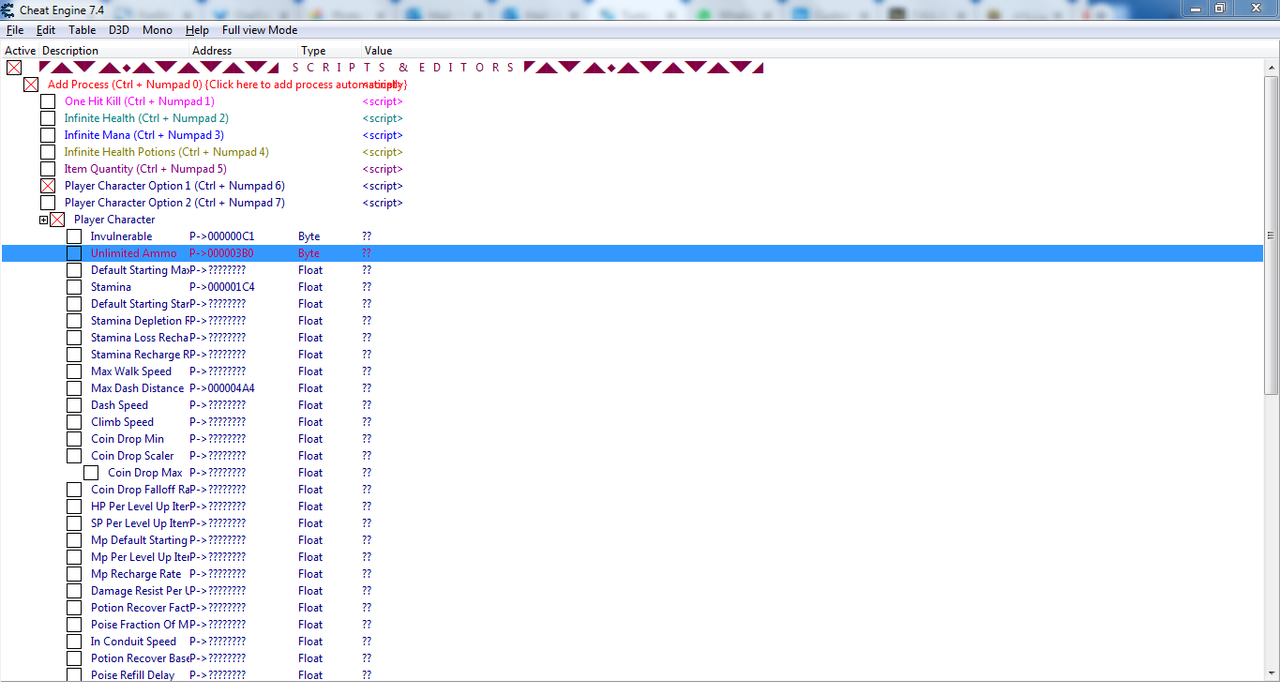The image size is (1280, 682).
Task: Expand the Player Character group
Action: (44, 220)
